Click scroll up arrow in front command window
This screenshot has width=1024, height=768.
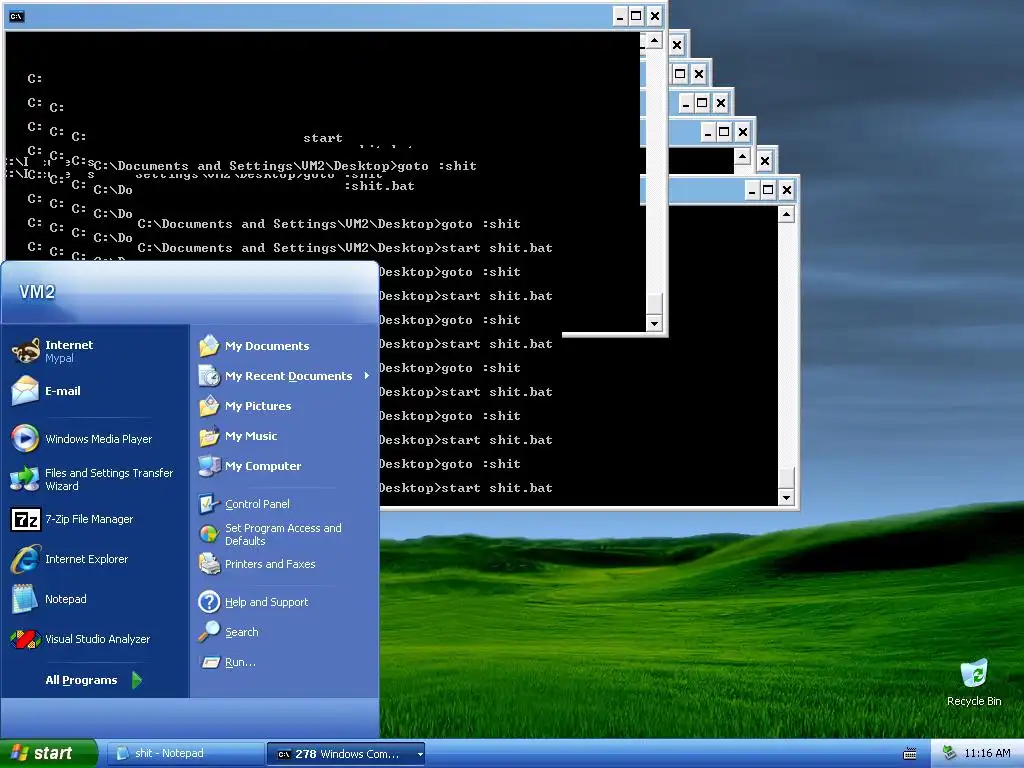654,40
